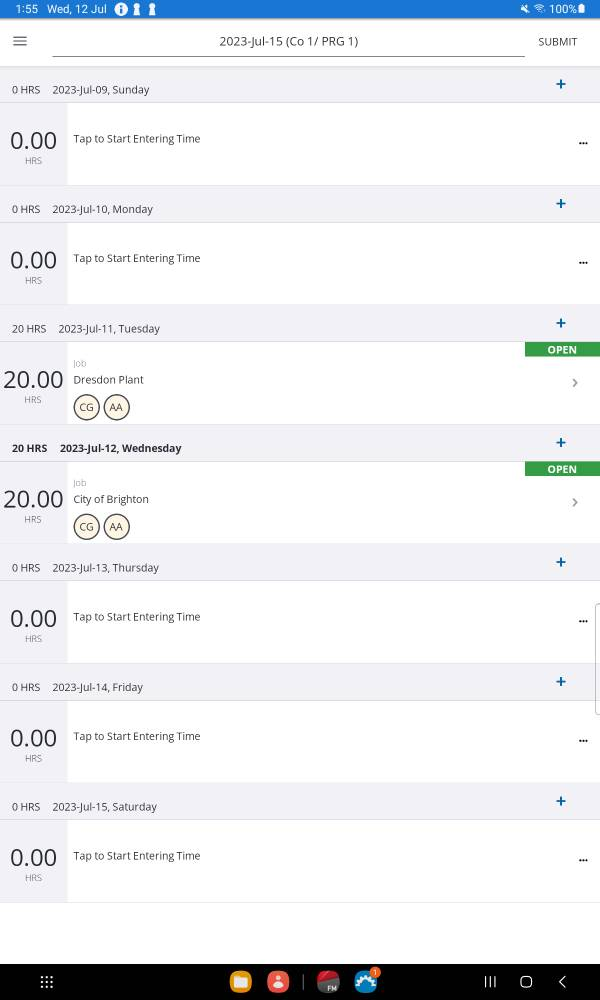600x1000 pixels.
Task: Open the Android app drawer grid icon
Action: click(46, 982)
